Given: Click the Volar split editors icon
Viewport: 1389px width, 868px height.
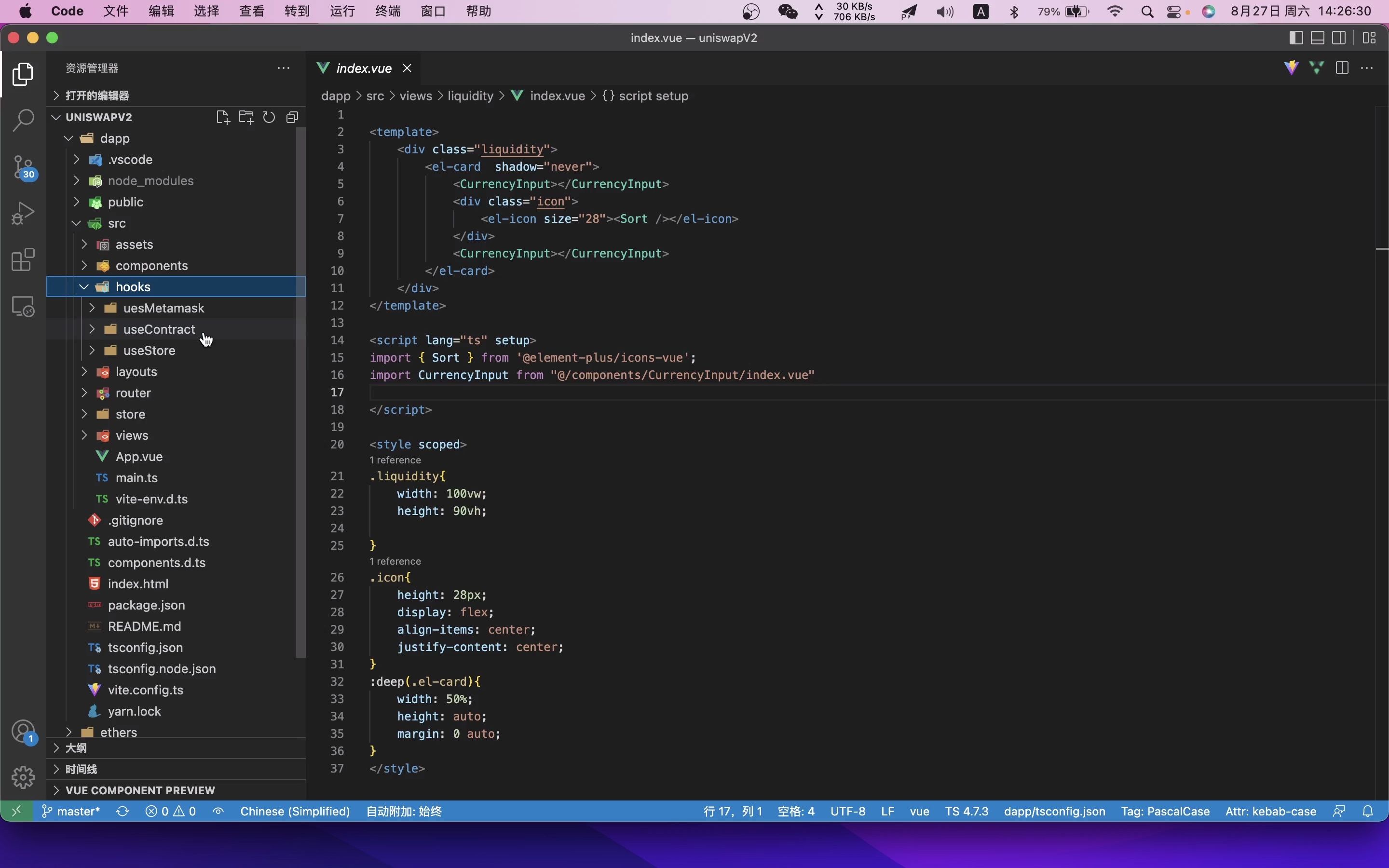Looking at the screenshot, I should coord(1317,68).
